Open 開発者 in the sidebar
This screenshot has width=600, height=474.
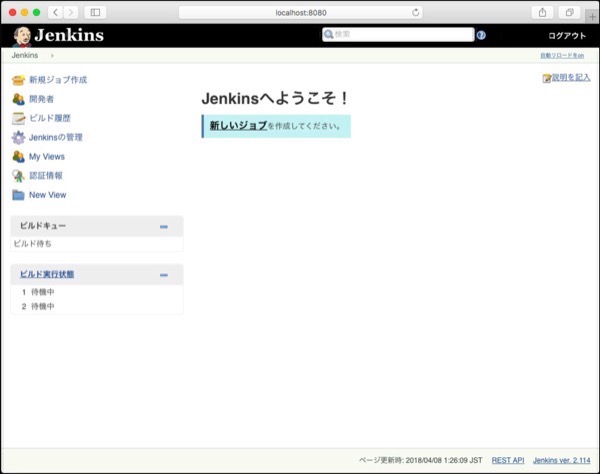[x=41, y=99]
